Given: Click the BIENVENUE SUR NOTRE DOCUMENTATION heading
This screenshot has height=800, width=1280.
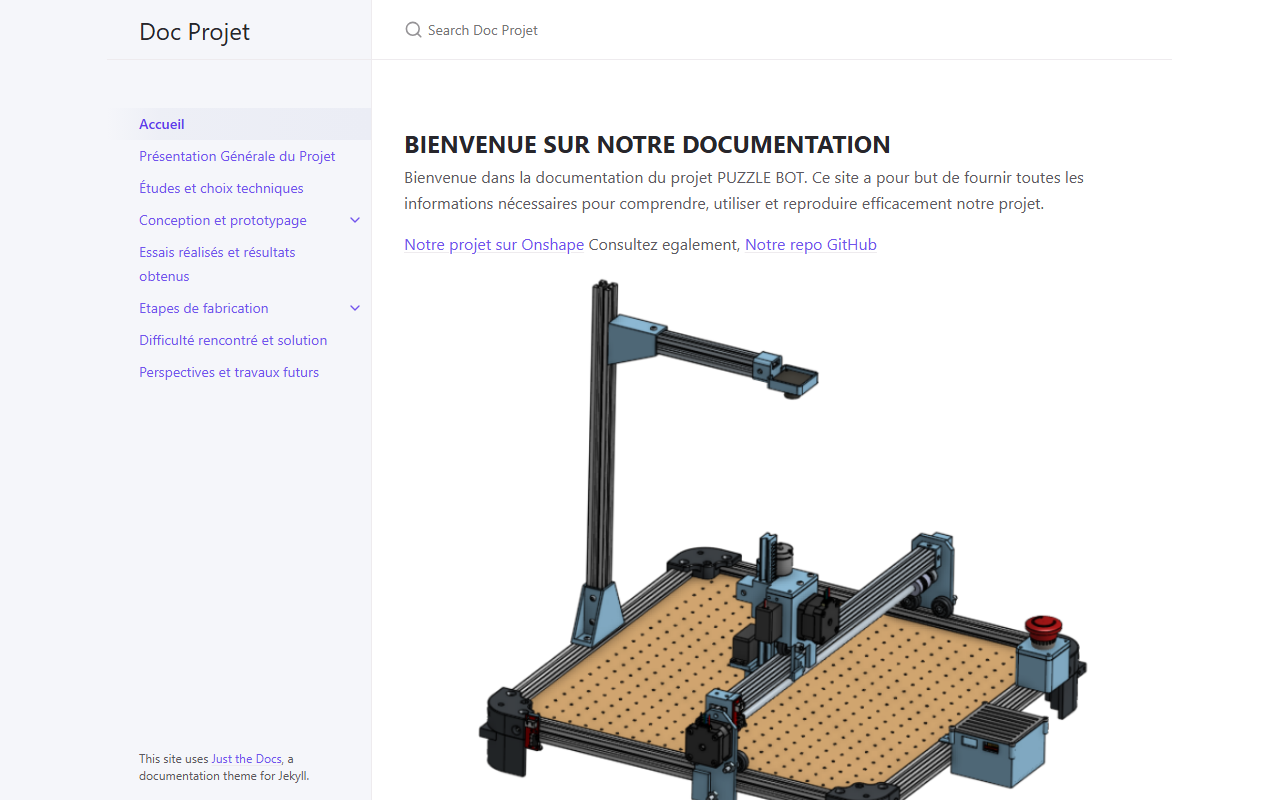Looking at the screenshot, I should tap(647, 144).
